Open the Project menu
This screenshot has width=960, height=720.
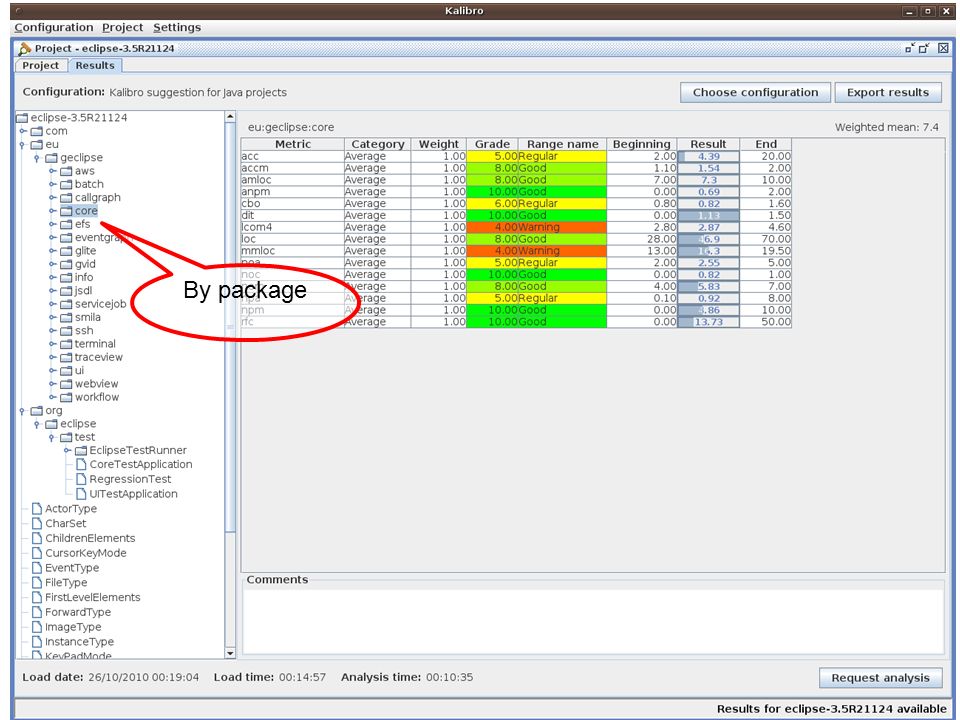(122, 28)
